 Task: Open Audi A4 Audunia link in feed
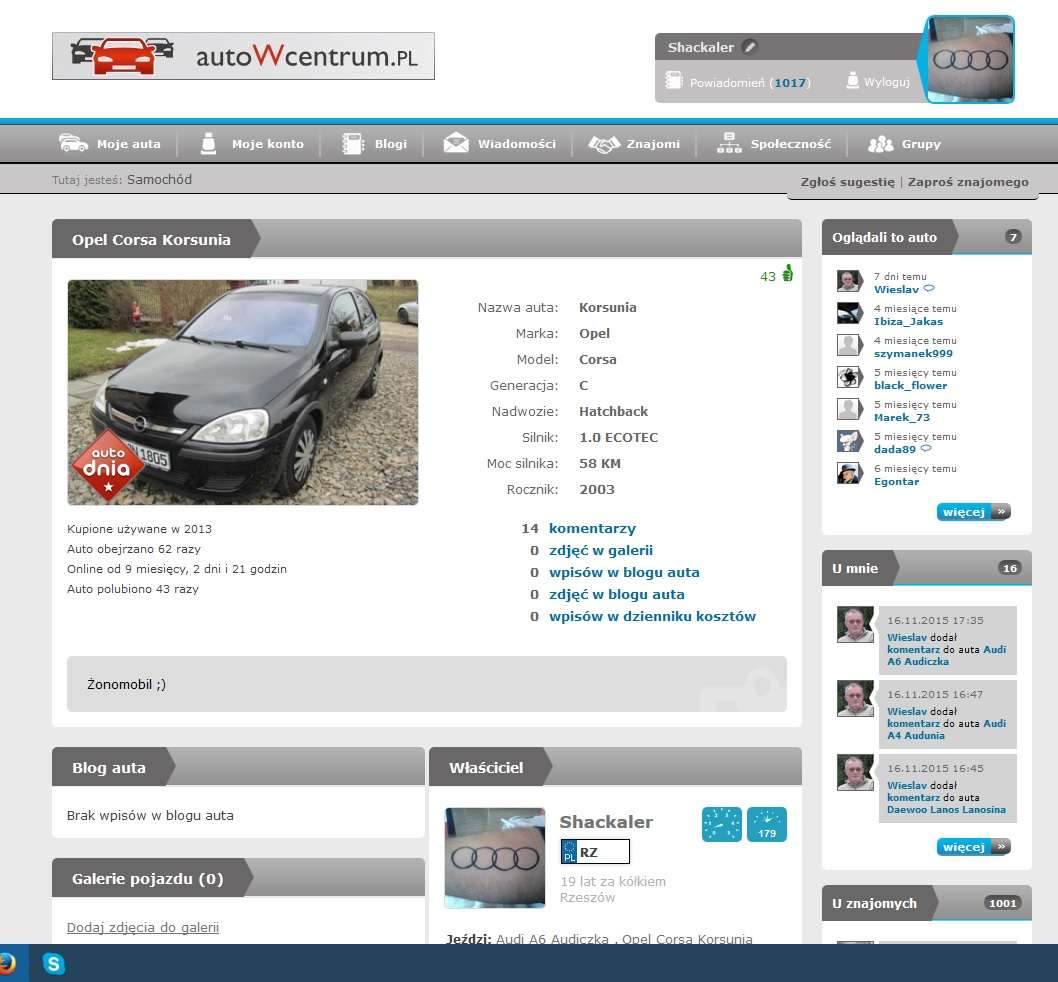click(x=946, y=730)
